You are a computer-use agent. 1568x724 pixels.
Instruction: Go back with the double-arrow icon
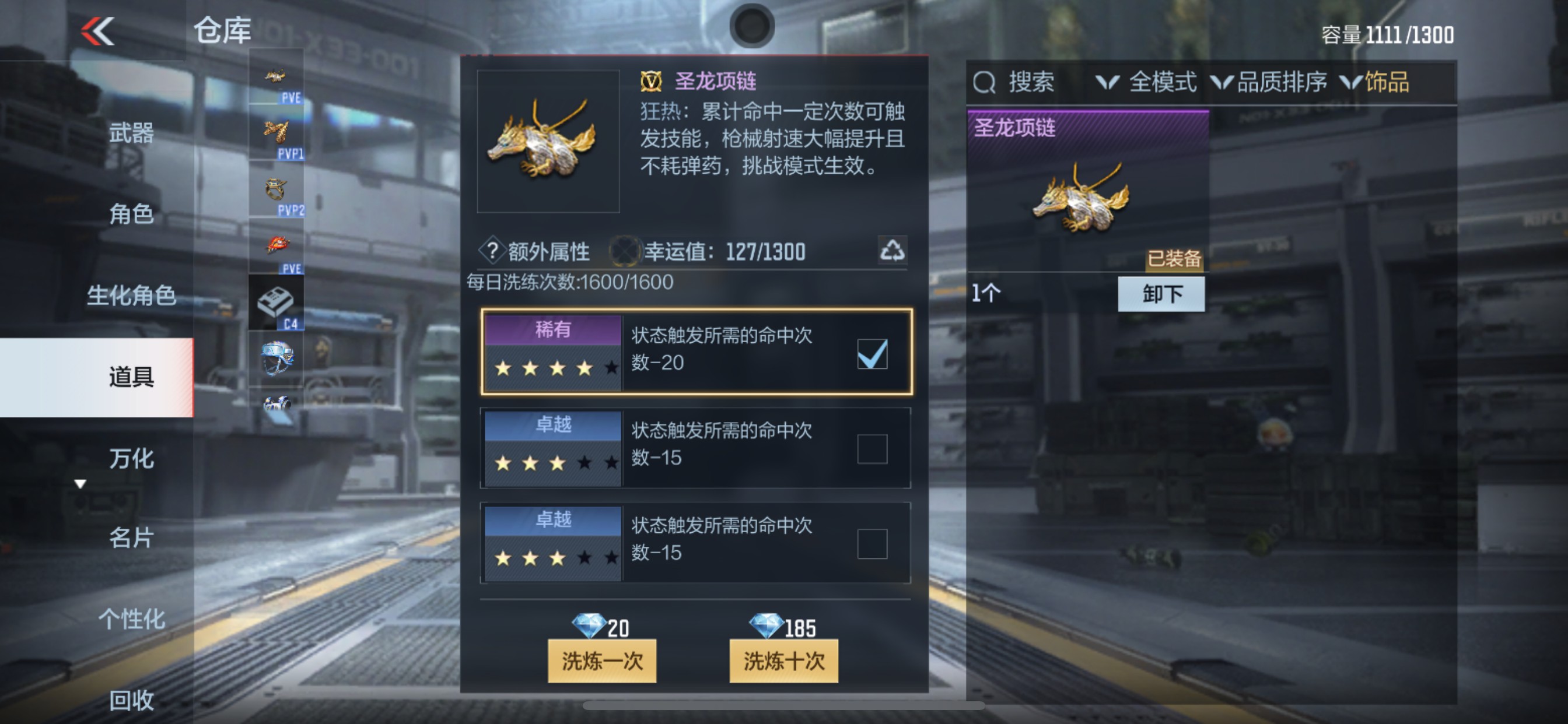click(x=97, y=31)
